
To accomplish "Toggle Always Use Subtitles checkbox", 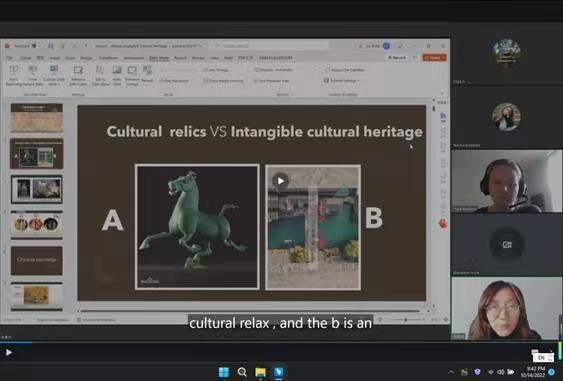I will click(327, 70).
